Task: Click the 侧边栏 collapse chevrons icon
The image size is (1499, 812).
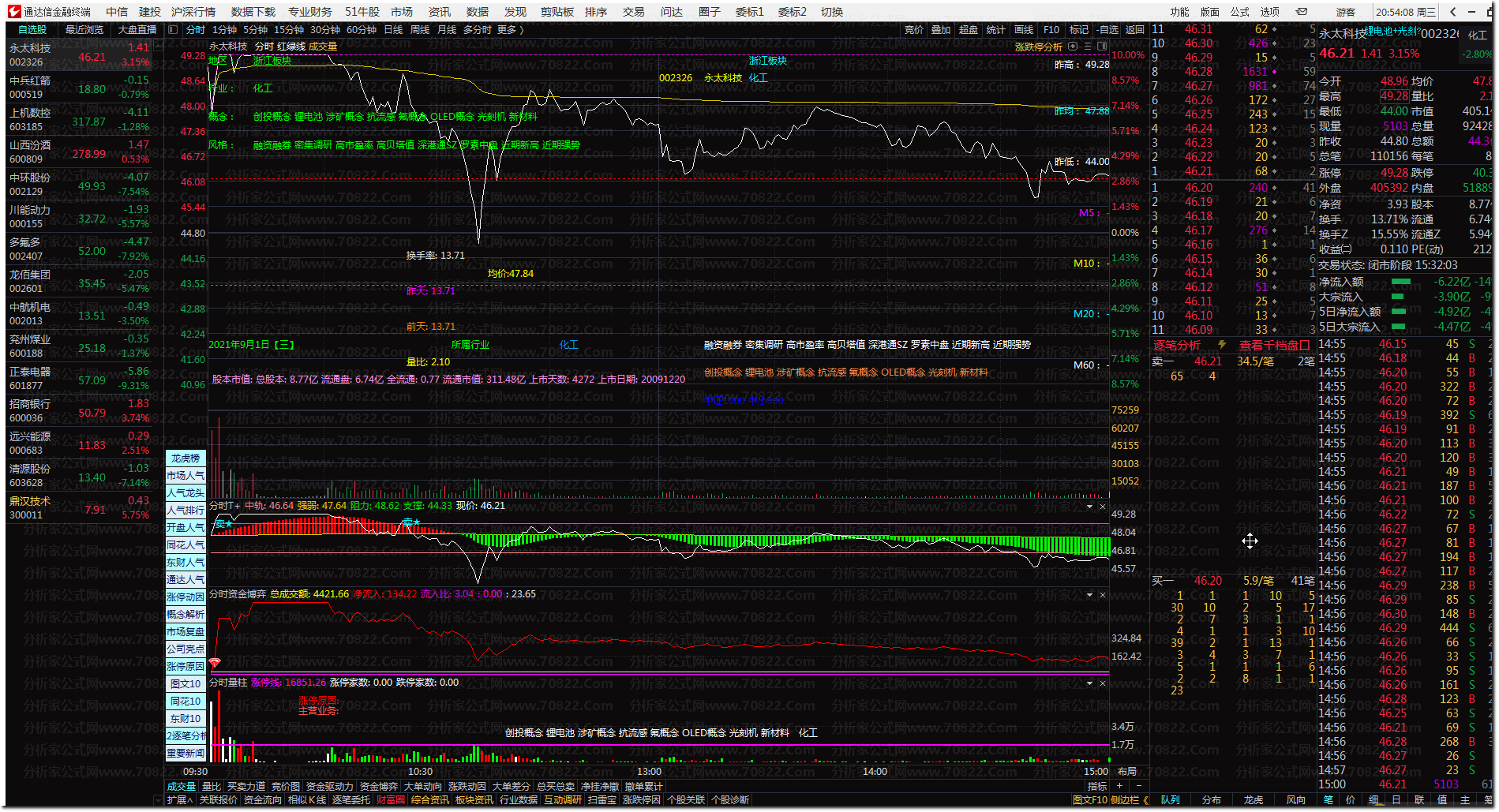Action: point(1145,800)
